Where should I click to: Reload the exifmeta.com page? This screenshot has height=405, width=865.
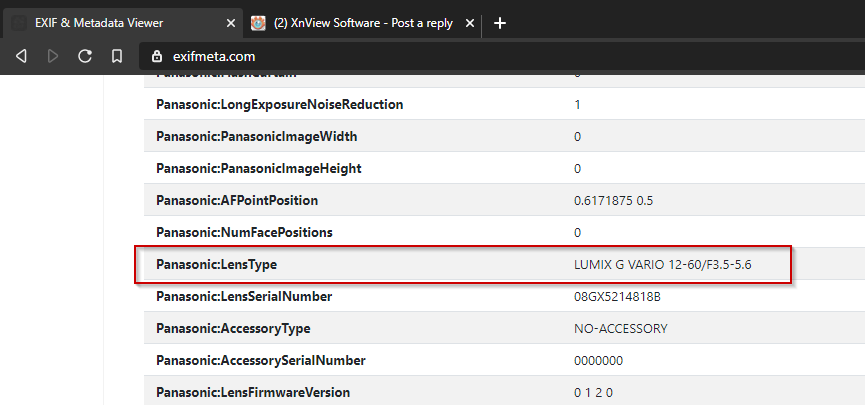[85, 57]
